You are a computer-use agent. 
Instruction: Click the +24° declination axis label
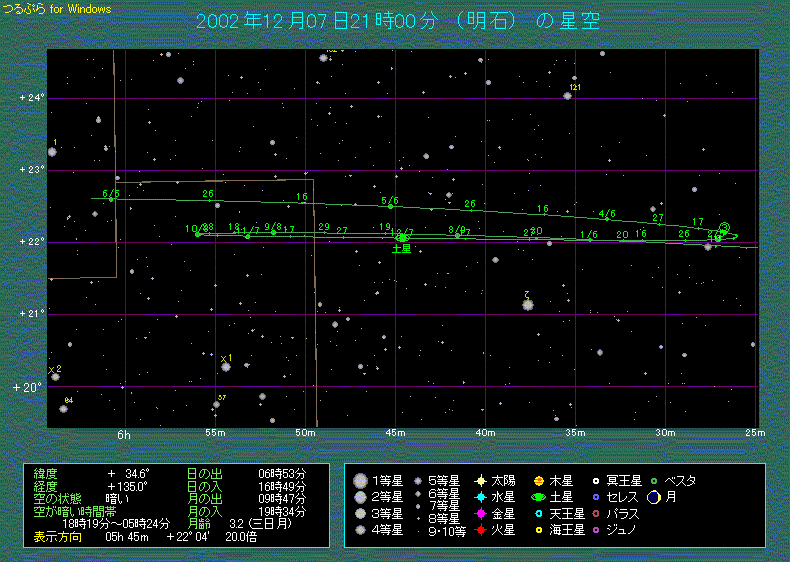tap(31, 98)
